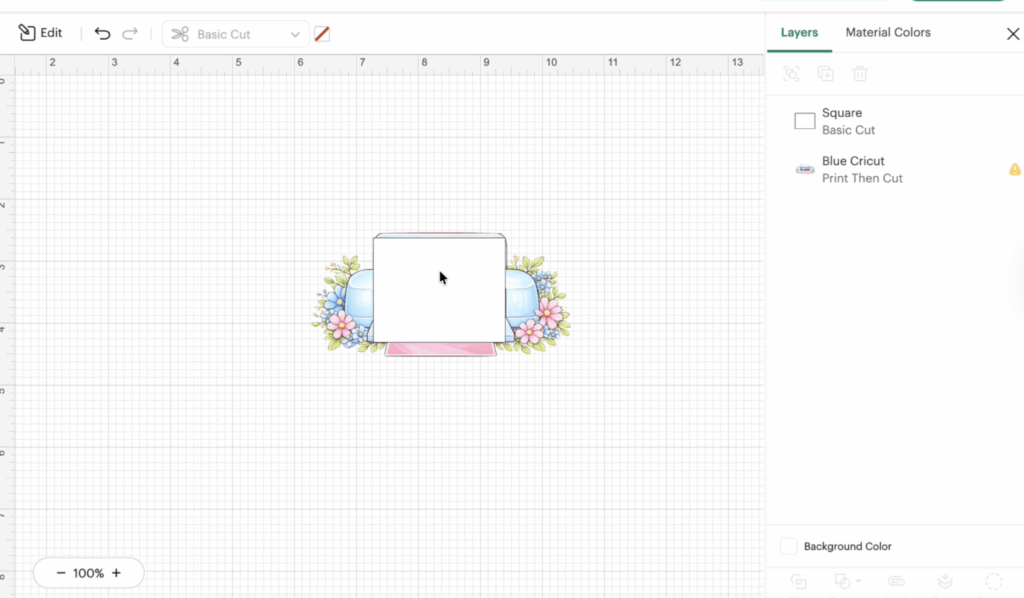Switch to the Material Colors tab
1024x598 pixels.
[887, 32]
